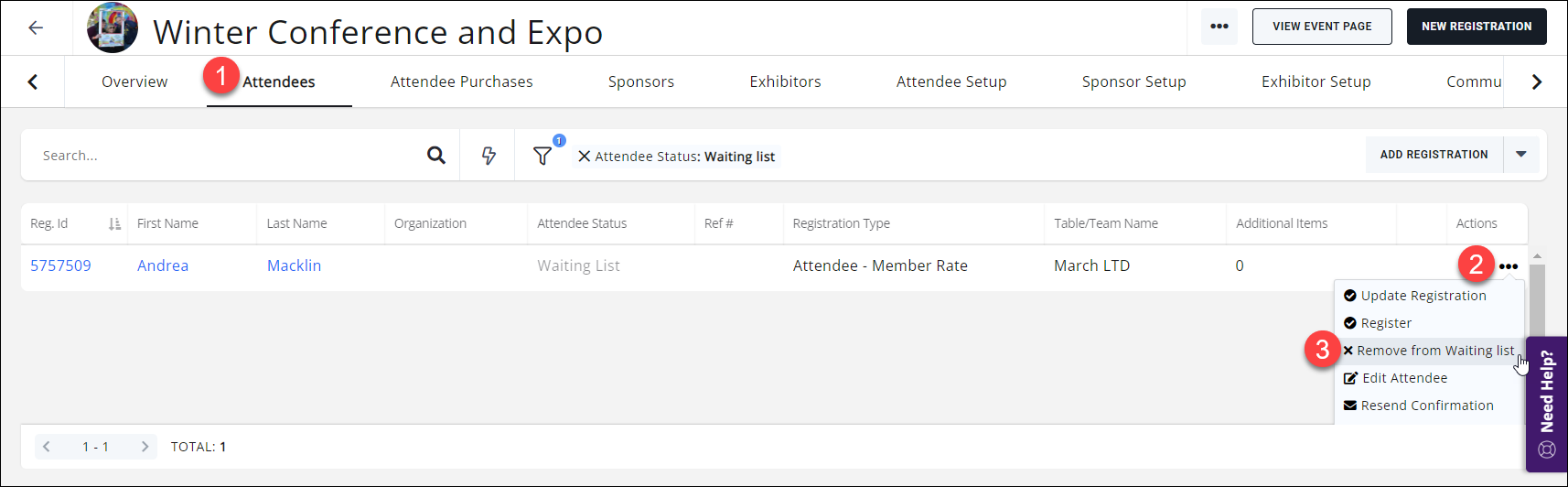Click the New Registration button
The width and height of the screenshot is (1568, 487).
click(1476, 27)
